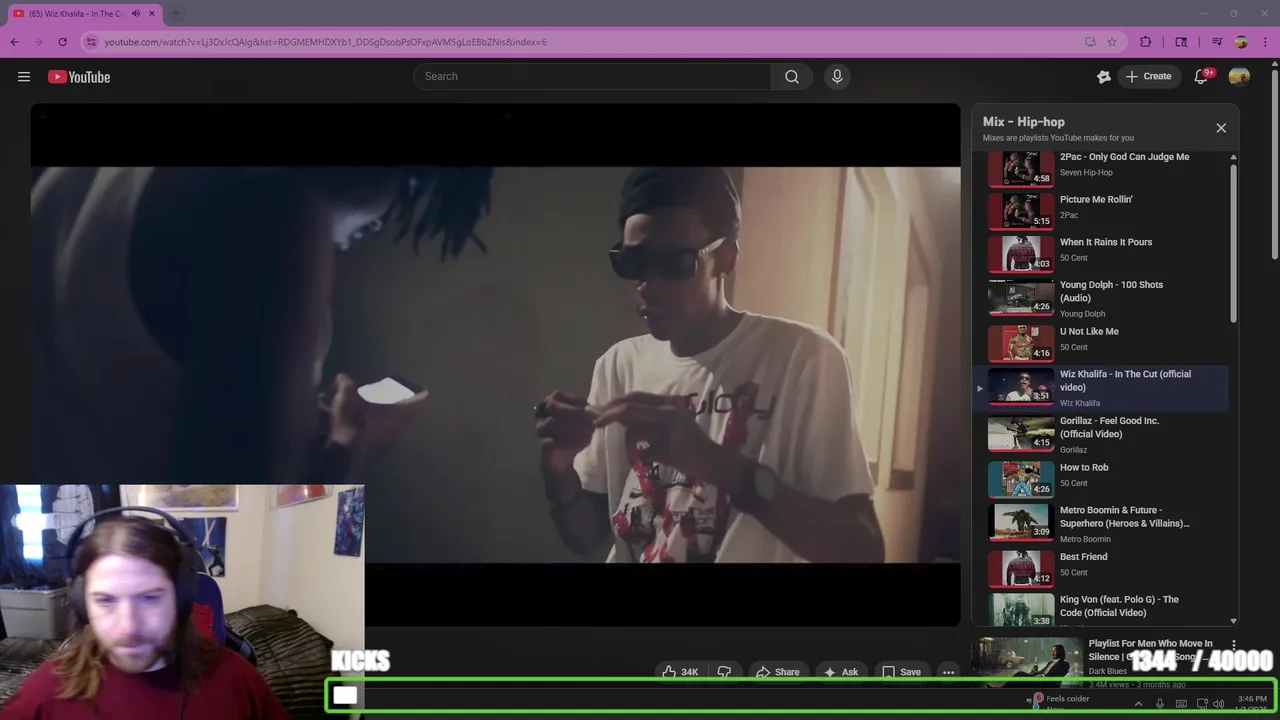Dislike the video
Viewport: 1280px width, 720px height.
point(724,672)
